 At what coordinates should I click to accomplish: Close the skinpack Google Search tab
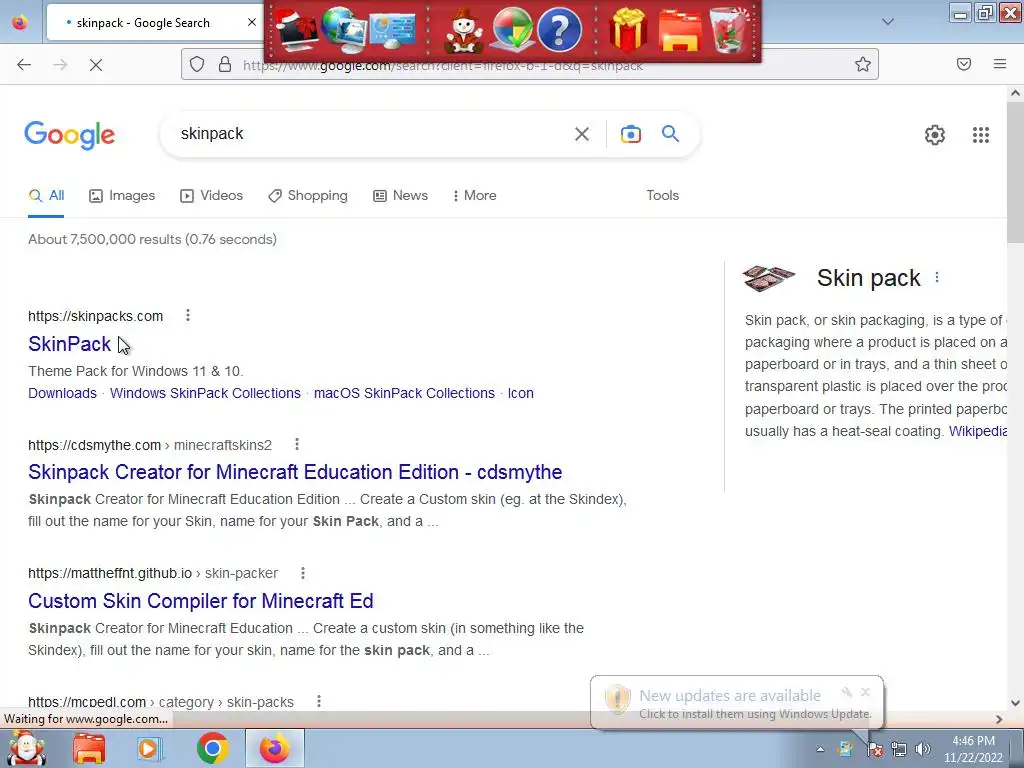[251, 22]
